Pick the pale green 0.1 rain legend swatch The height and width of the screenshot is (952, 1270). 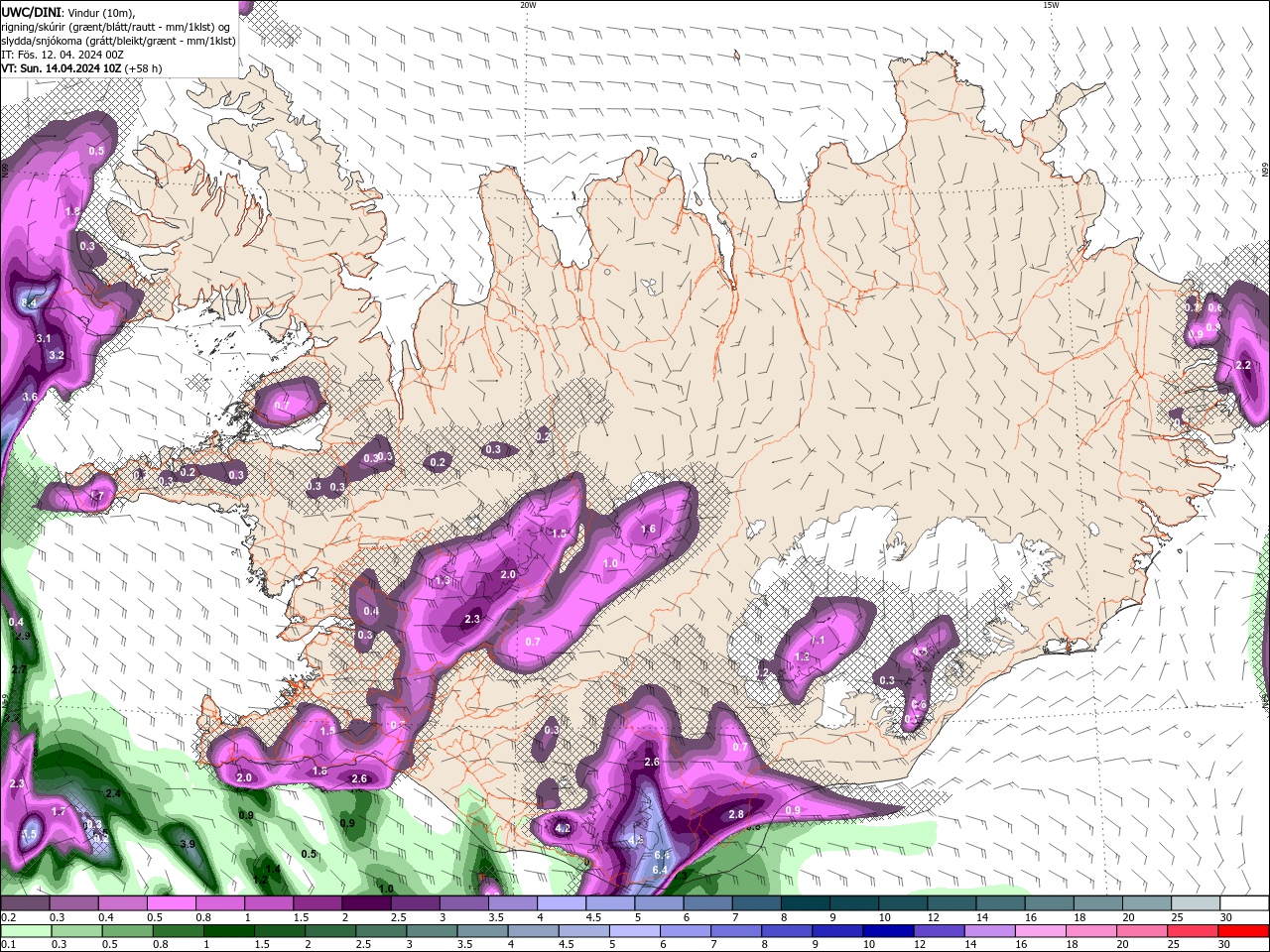coord(25,930)
